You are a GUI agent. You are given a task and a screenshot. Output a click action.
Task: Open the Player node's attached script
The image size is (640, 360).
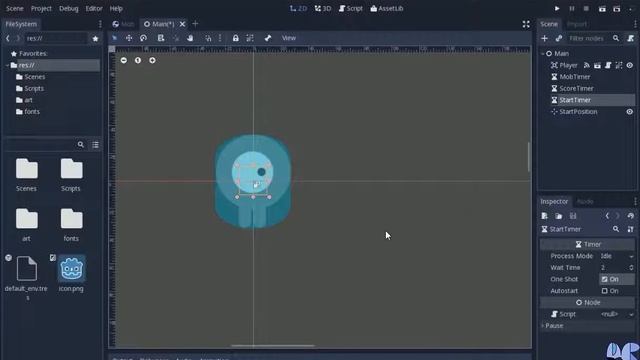point(608,65)
